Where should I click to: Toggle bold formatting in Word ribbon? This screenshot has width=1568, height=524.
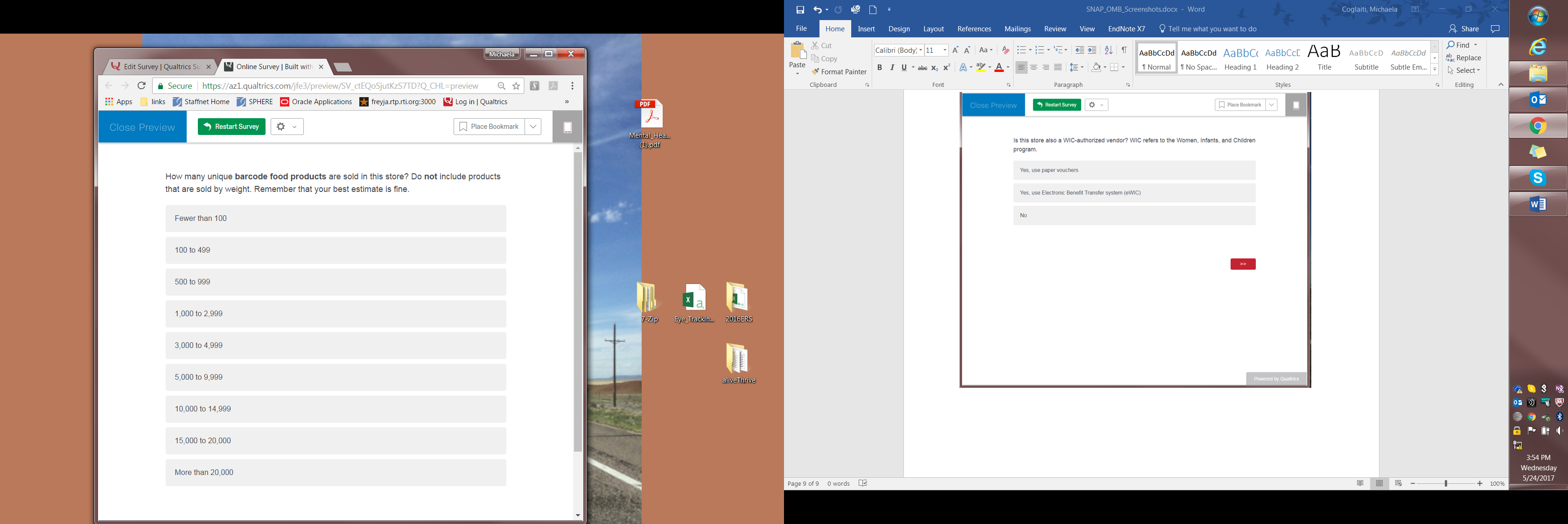point(879,68)
